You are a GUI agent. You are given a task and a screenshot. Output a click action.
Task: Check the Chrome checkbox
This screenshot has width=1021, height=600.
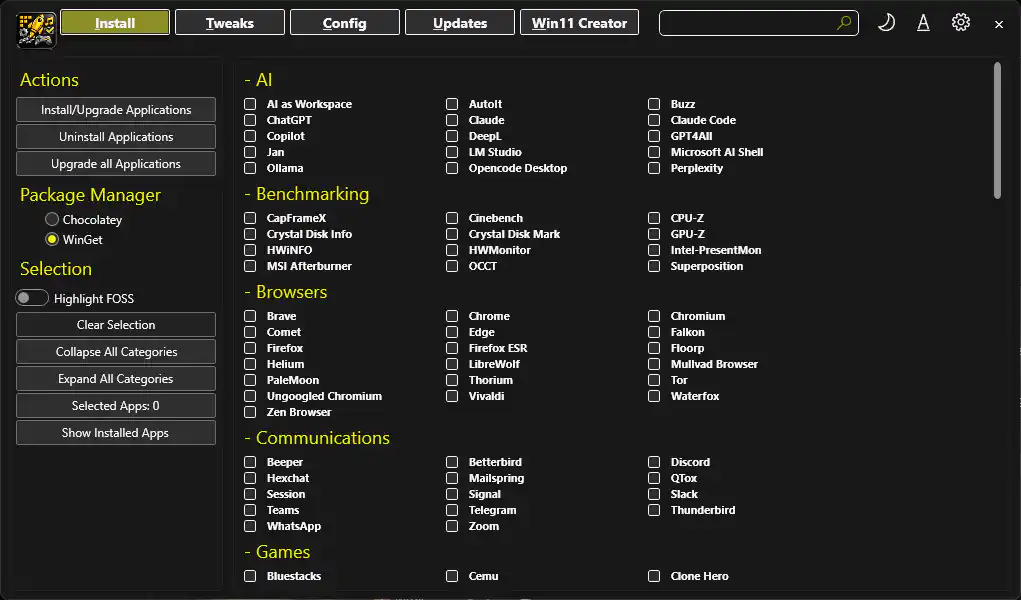tap(452, 316)
